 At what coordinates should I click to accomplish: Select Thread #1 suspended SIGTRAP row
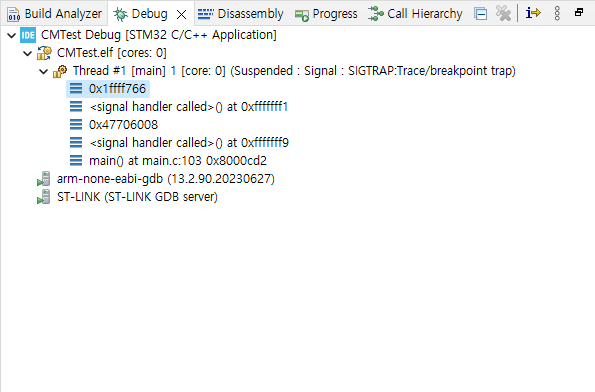coord(294,71)
